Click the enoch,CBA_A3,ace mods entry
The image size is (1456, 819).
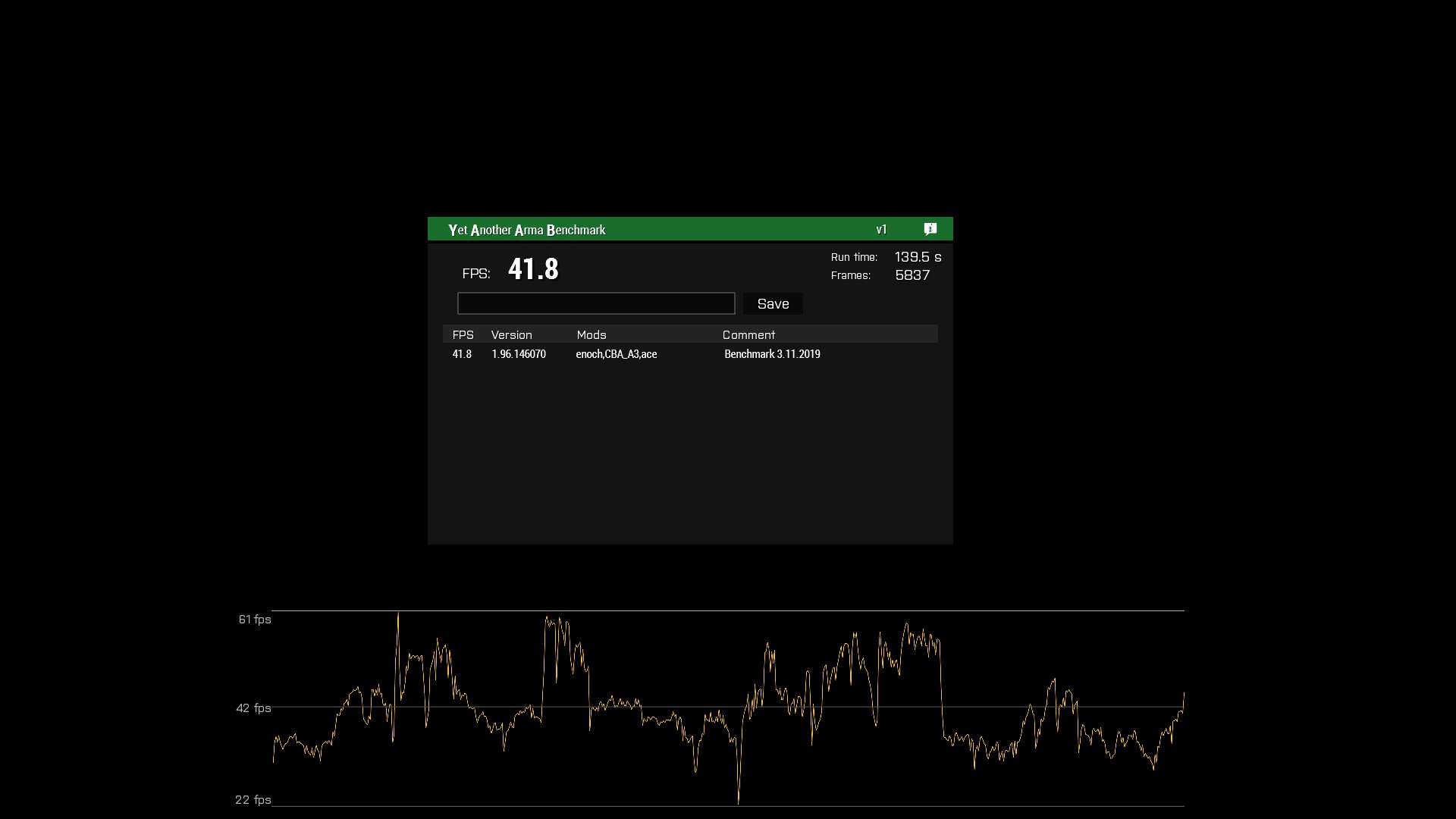click(x=616, y=354)
